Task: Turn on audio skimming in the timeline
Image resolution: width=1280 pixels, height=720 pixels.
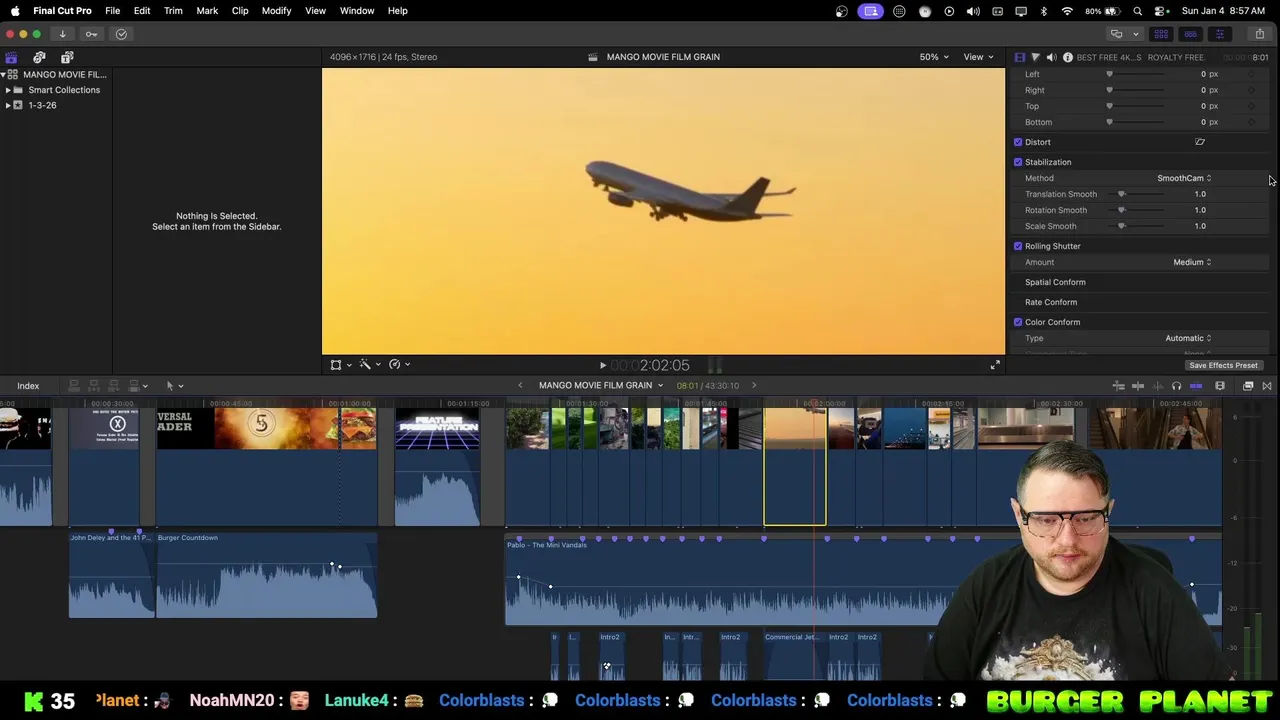Action: tap(1157, 386)
